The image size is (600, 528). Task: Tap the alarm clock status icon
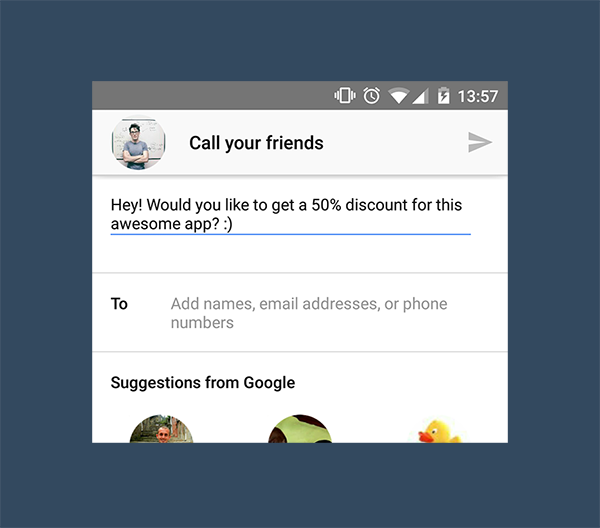(371, 96)
